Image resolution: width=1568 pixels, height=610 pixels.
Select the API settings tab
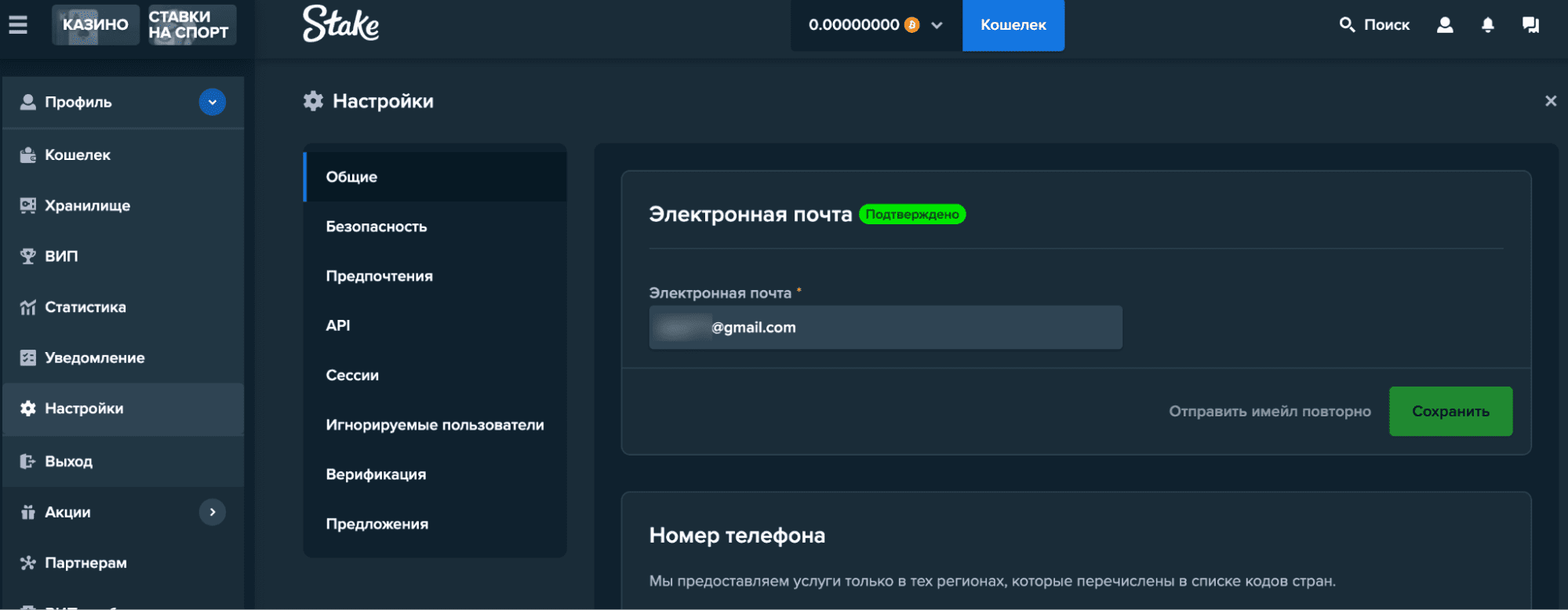[435, 325]
